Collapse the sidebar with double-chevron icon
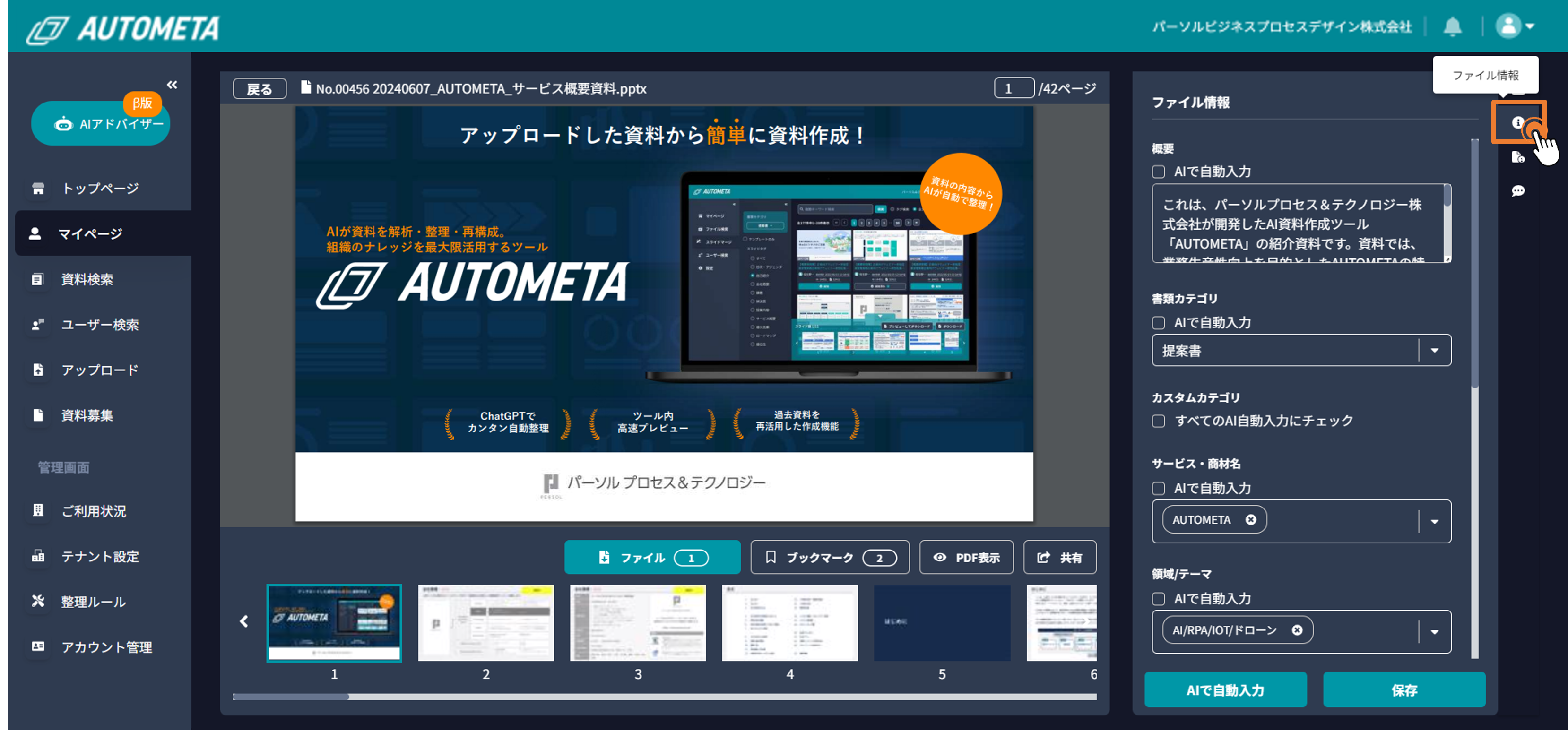Viewport: 1568px width, 732px height. pyautogui.click(x=172, y=85)
